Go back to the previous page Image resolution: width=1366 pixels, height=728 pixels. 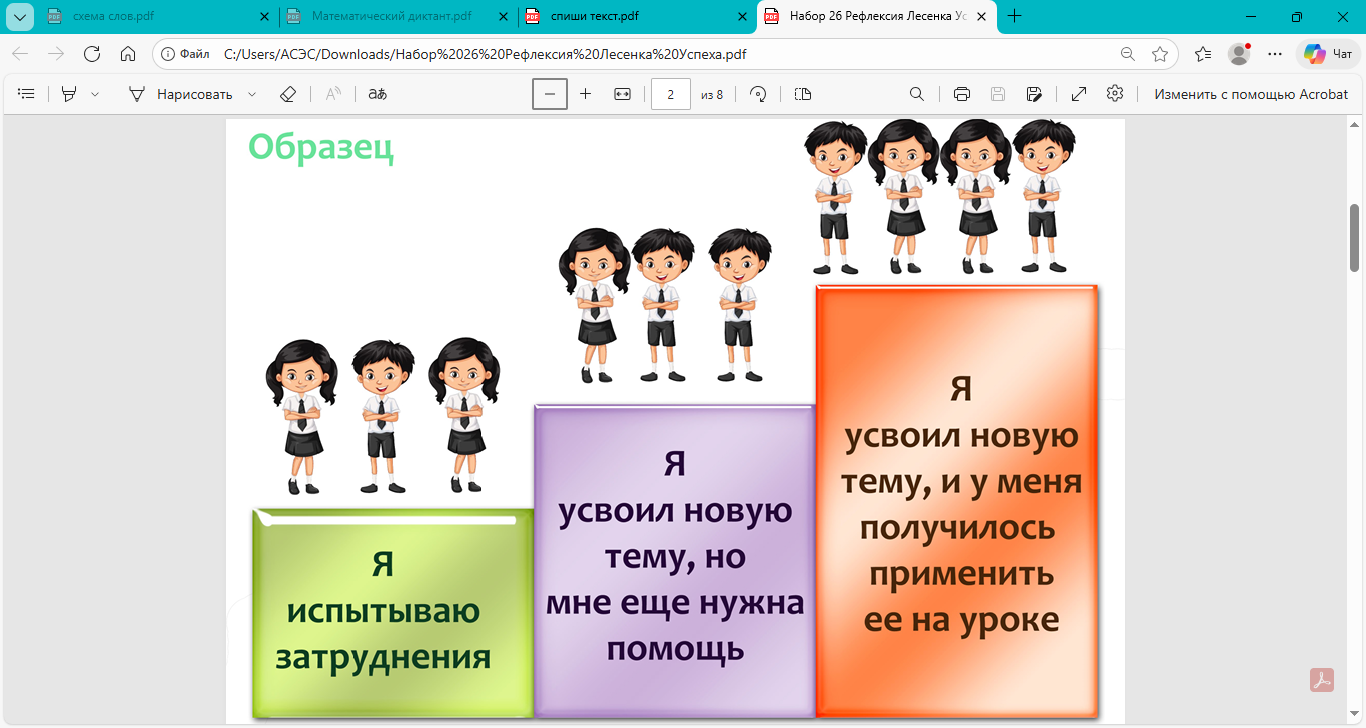tap(20, 54)
